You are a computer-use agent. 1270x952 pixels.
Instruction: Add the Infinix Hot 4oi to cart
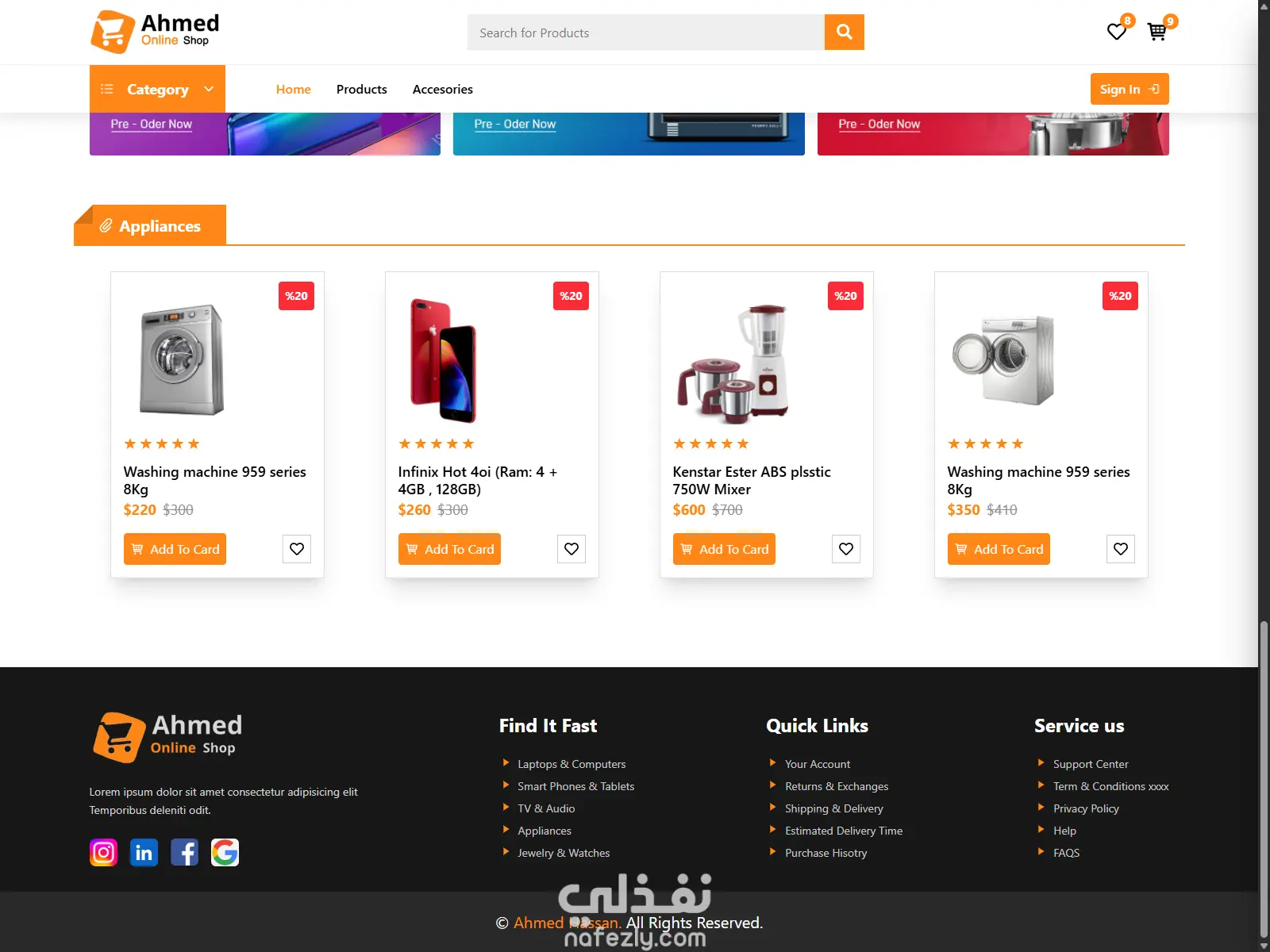click(449, 549)
